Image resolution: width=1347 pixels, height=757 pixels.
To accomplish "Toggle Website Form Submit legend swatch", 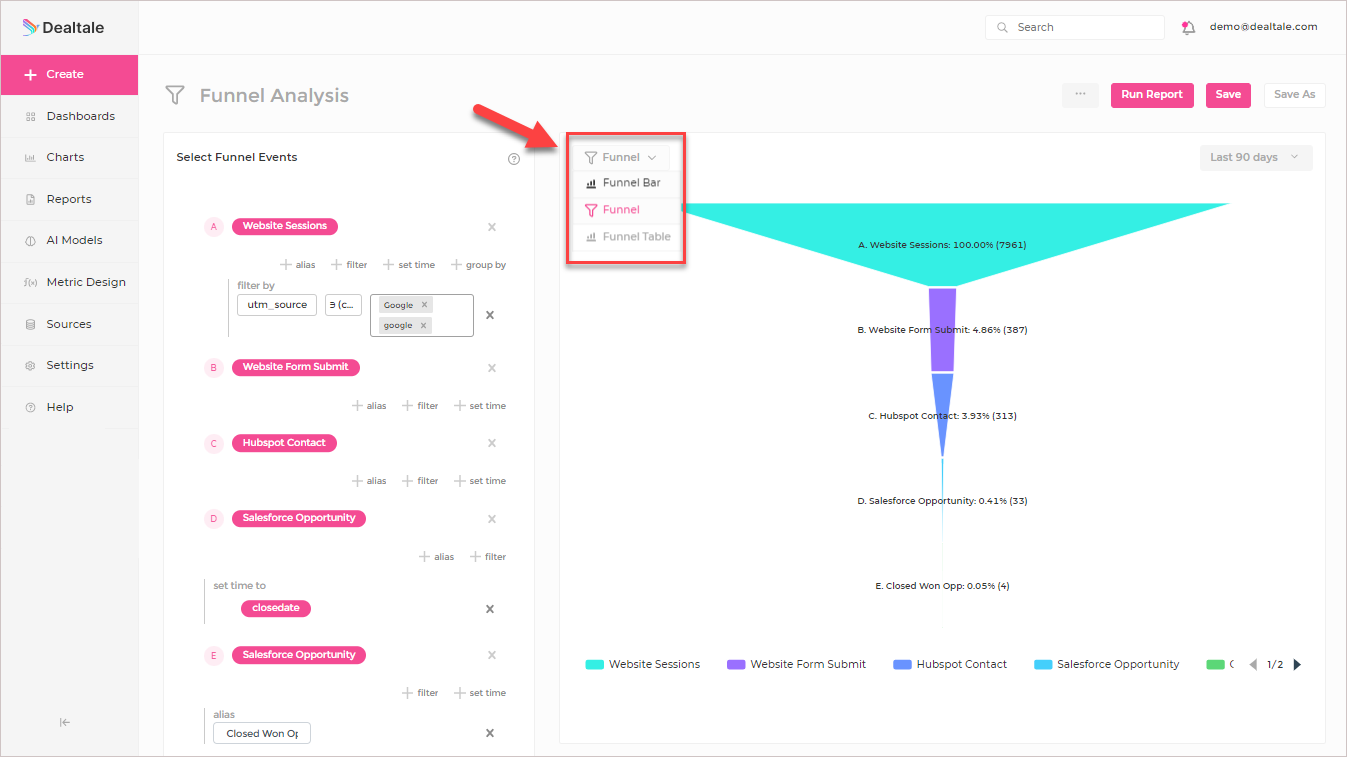I will pyautogui.click(x=736, y=664).
